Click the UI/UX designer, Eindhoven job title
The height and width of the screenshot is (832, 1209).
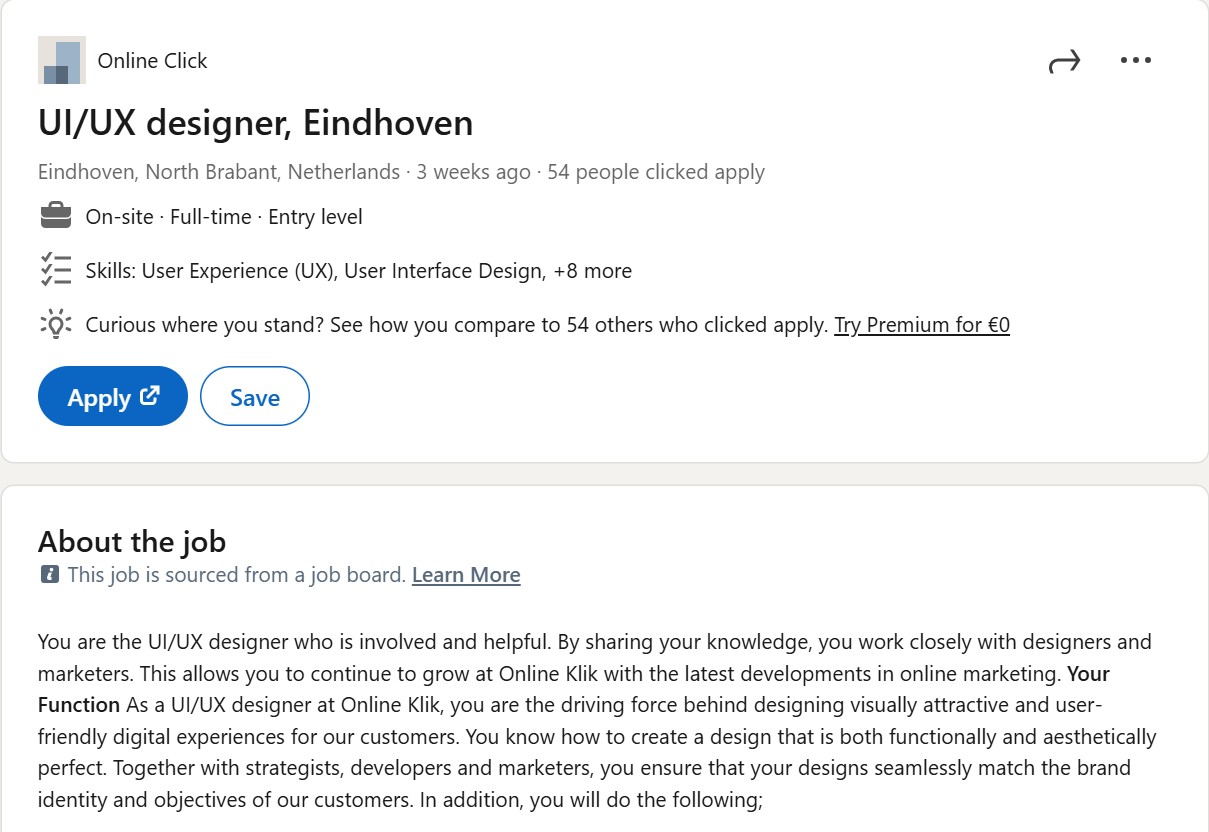[255, 123]
